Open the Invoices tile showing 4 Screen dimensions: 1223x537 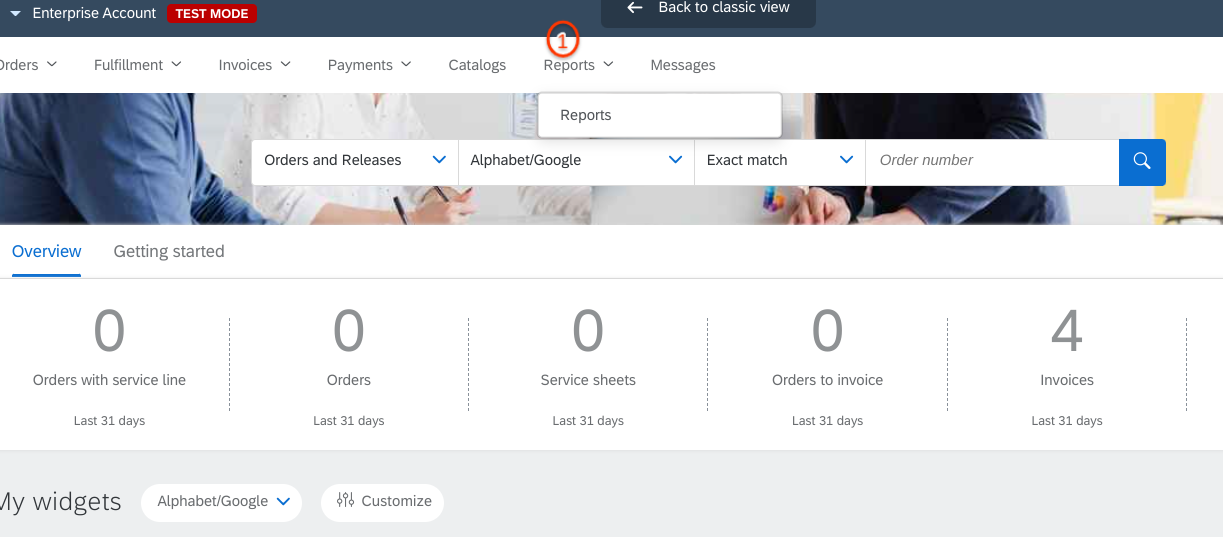tap(1067, 365)
